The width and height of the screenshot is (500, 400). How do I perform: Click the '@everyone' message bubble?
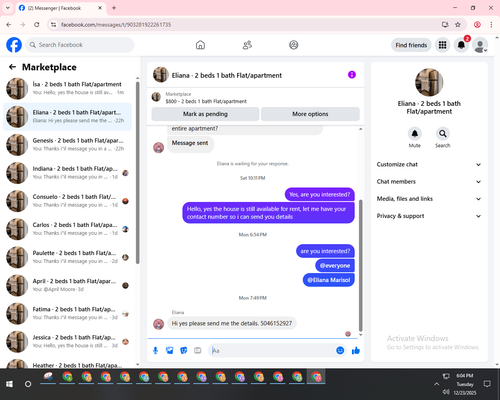pyautogui.click(x=335, y=266)
